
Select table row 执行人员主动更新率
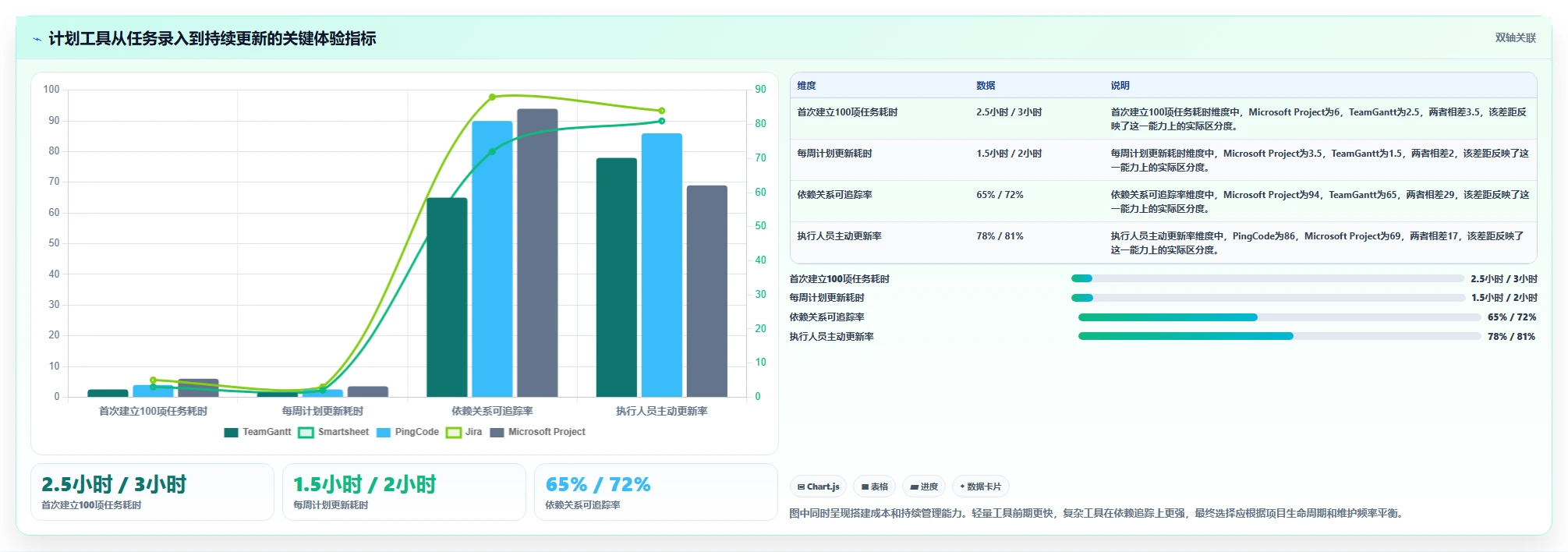tap(1163, 242)
